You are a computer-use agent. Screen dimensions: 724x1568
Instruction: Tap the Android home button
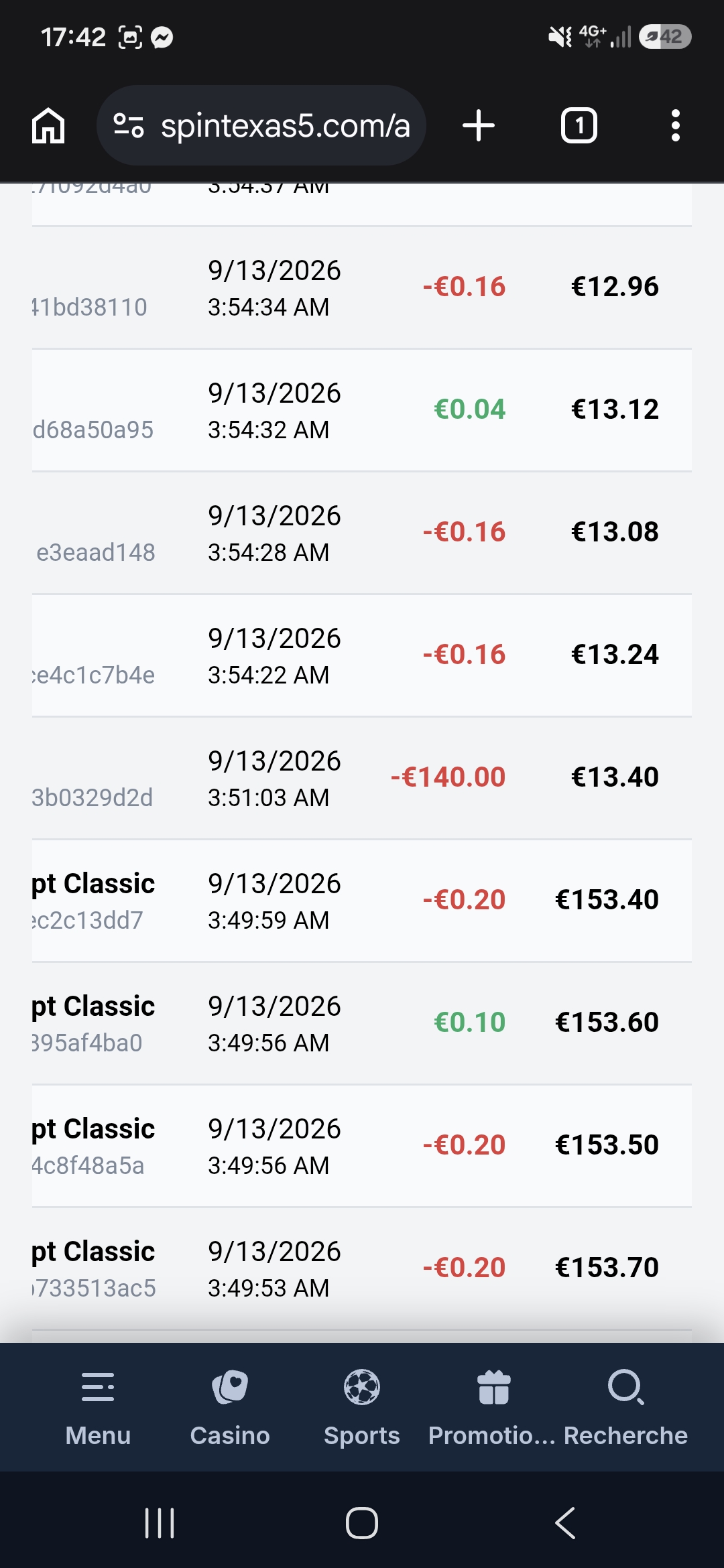(x=362, y=1523)
